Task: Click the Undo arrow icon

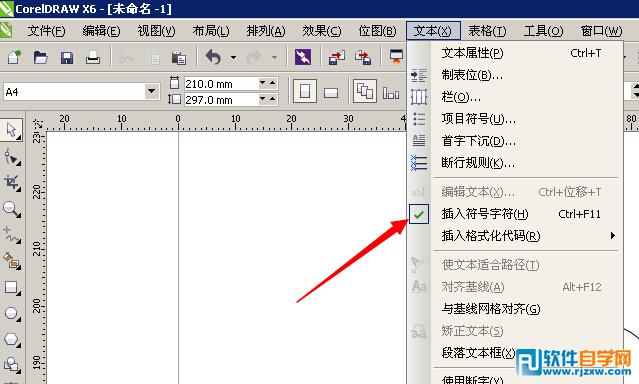Action: (213, 57)
